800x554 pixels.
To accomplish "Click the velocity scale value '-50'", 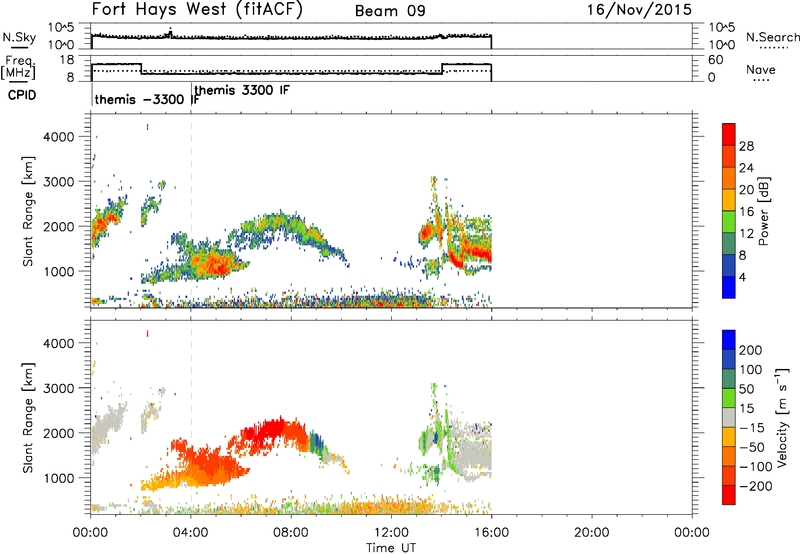I will (x=752, y=447).
